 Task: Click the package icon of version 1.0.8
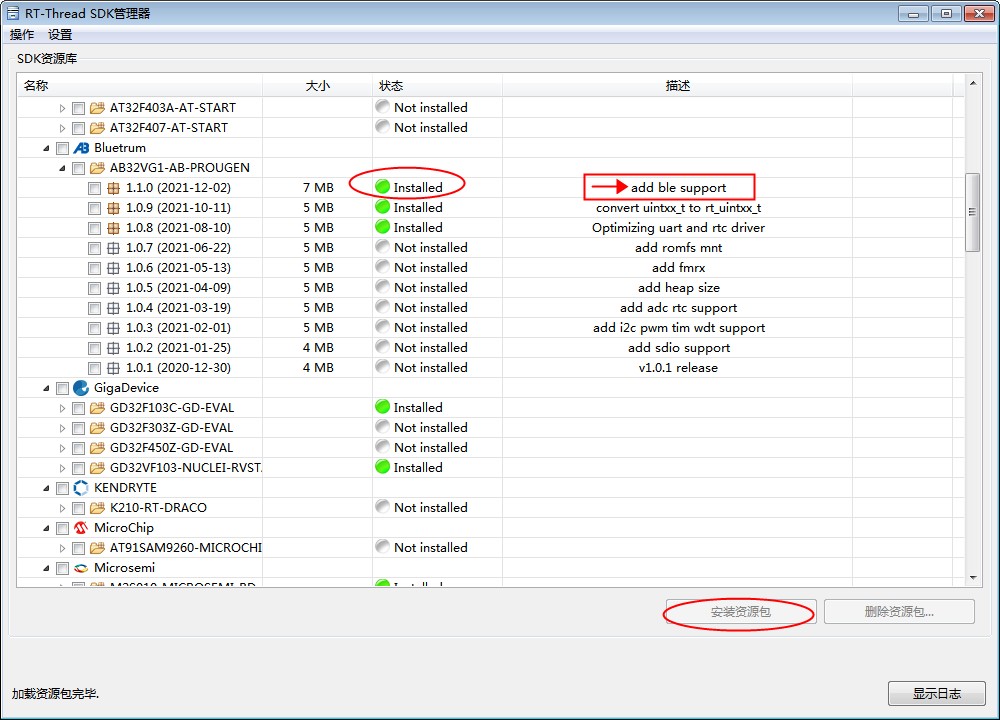pyautogui.click(x=113, y=228)
